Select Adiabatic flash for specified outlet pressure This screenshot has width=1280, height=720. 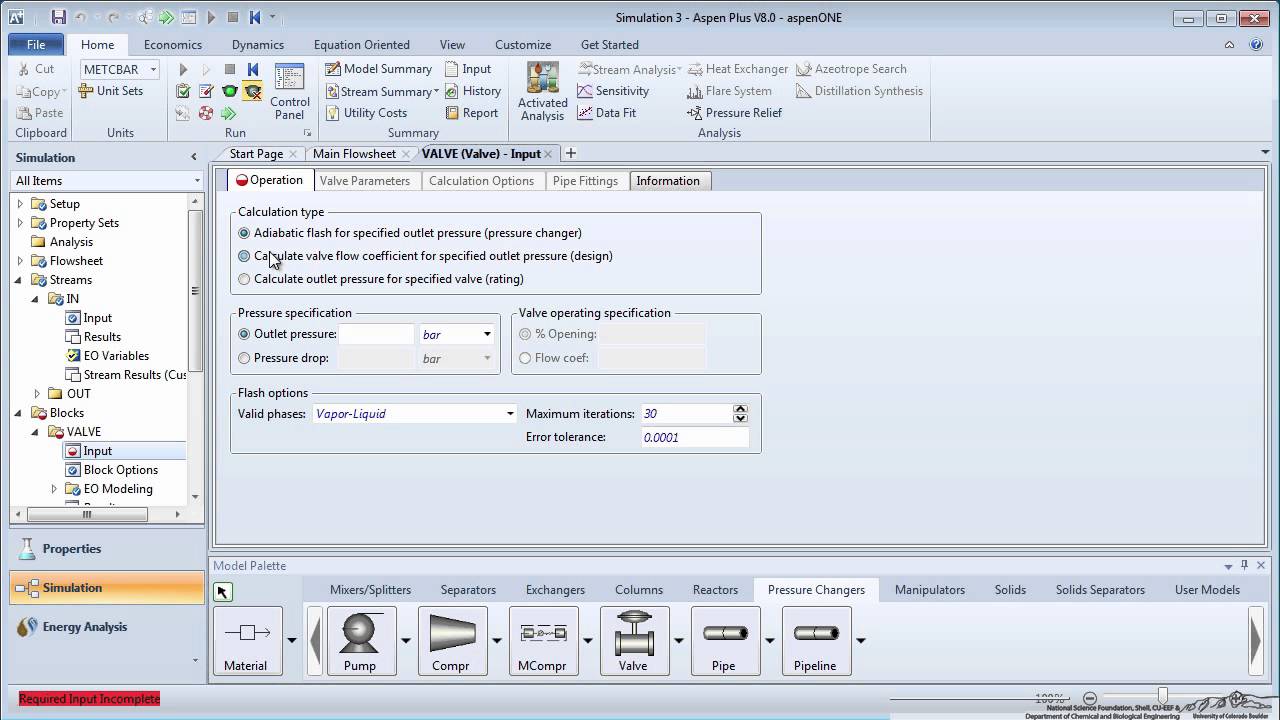pos(244,233)
